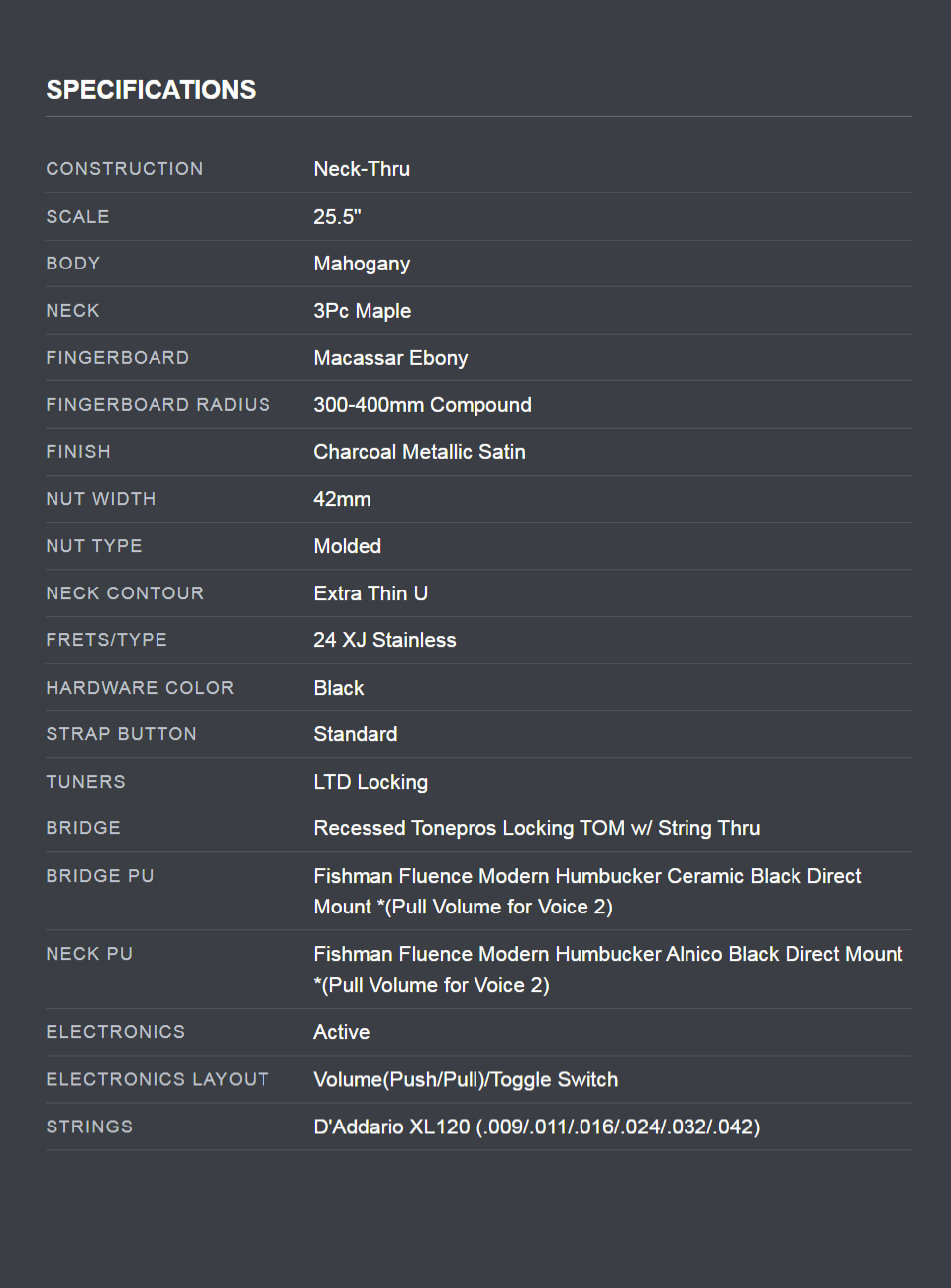Select the 300-400mm Compound radius value
The width and height of the screenshot is (951, 1288).
coord(422,405)
